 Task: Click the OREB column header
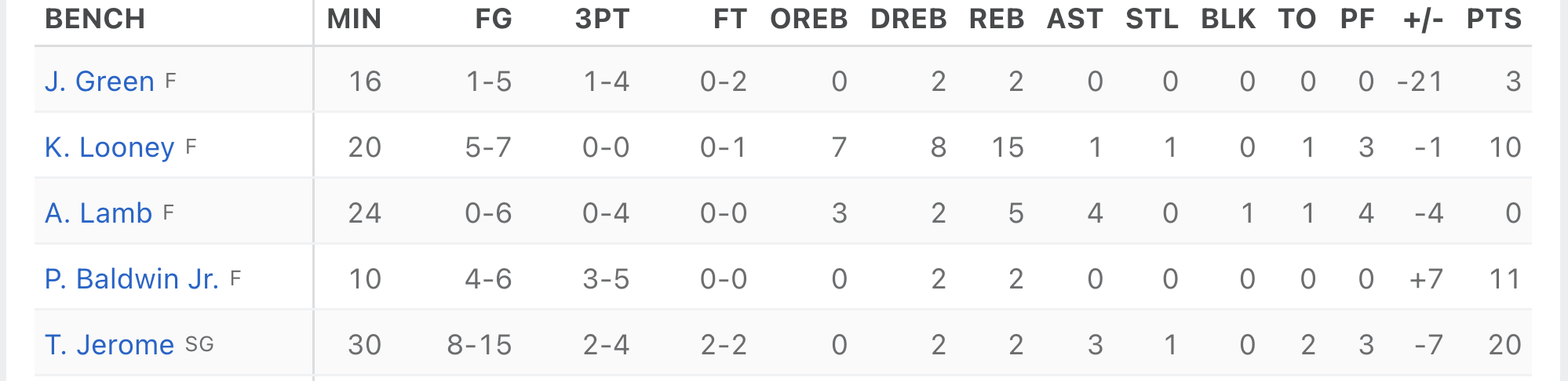[809, 19]
